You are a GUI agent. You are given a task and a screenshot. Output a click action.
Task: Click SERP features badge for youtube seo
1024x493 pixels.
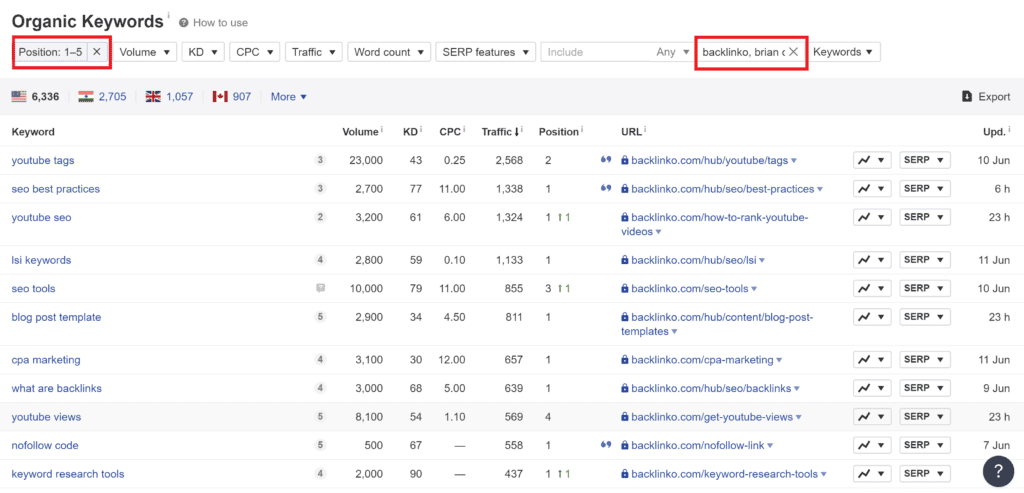(x=320, y=217)
